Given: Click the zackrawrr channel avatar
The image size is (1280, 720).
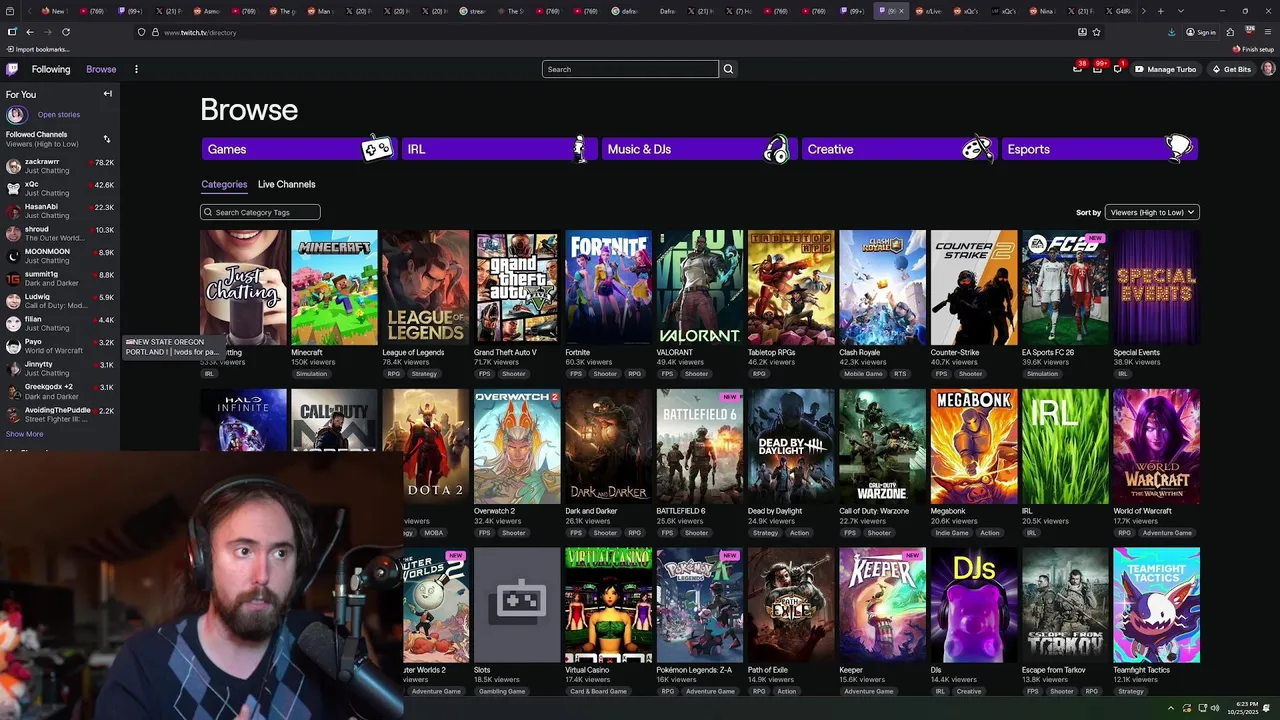Looking at the screenshot, I should pyautogui.click(x=13, y=166).
